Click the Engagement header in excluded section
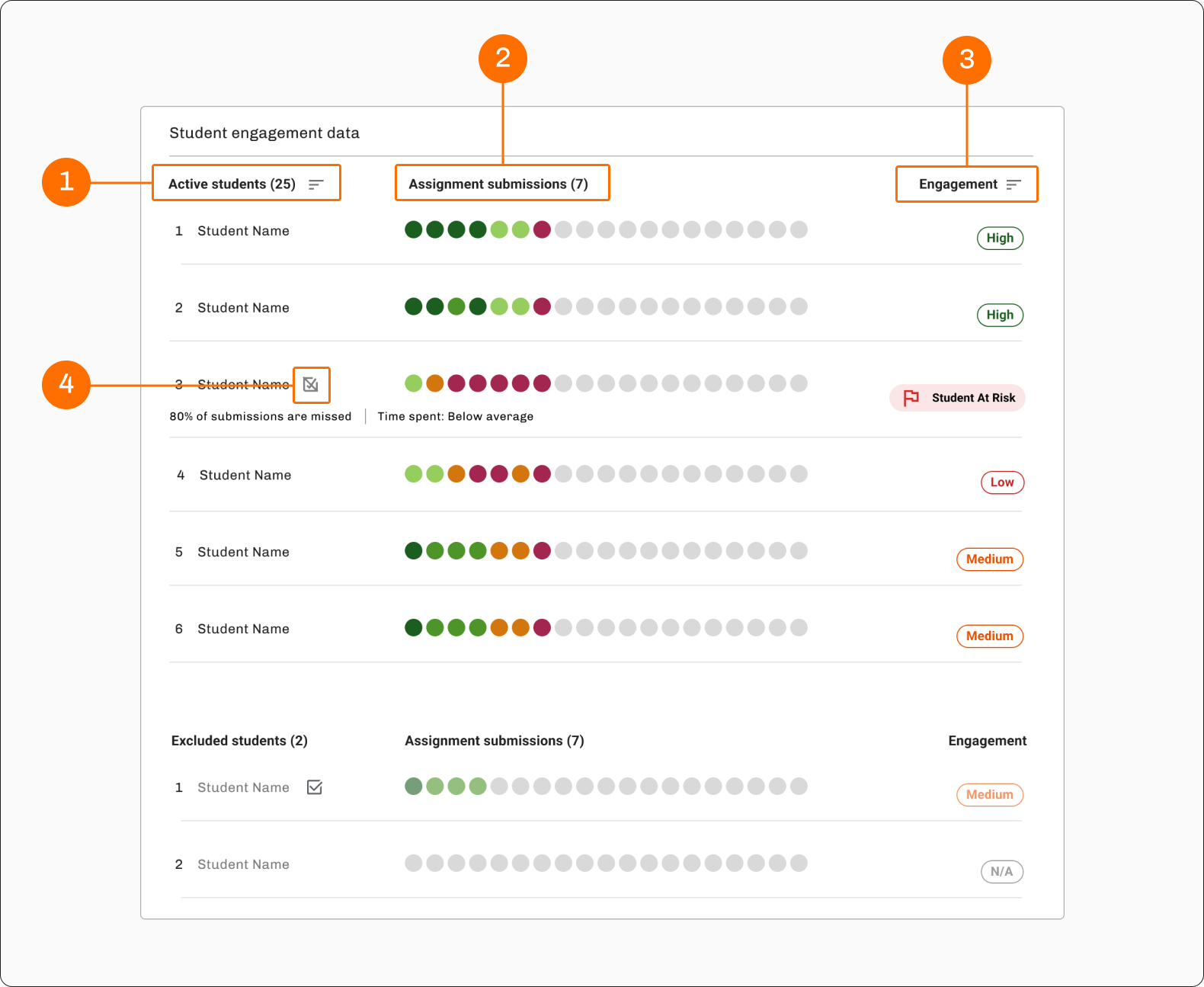This screenshot has height=987, width=1204. pyautogui.click(x=988, y=741)
